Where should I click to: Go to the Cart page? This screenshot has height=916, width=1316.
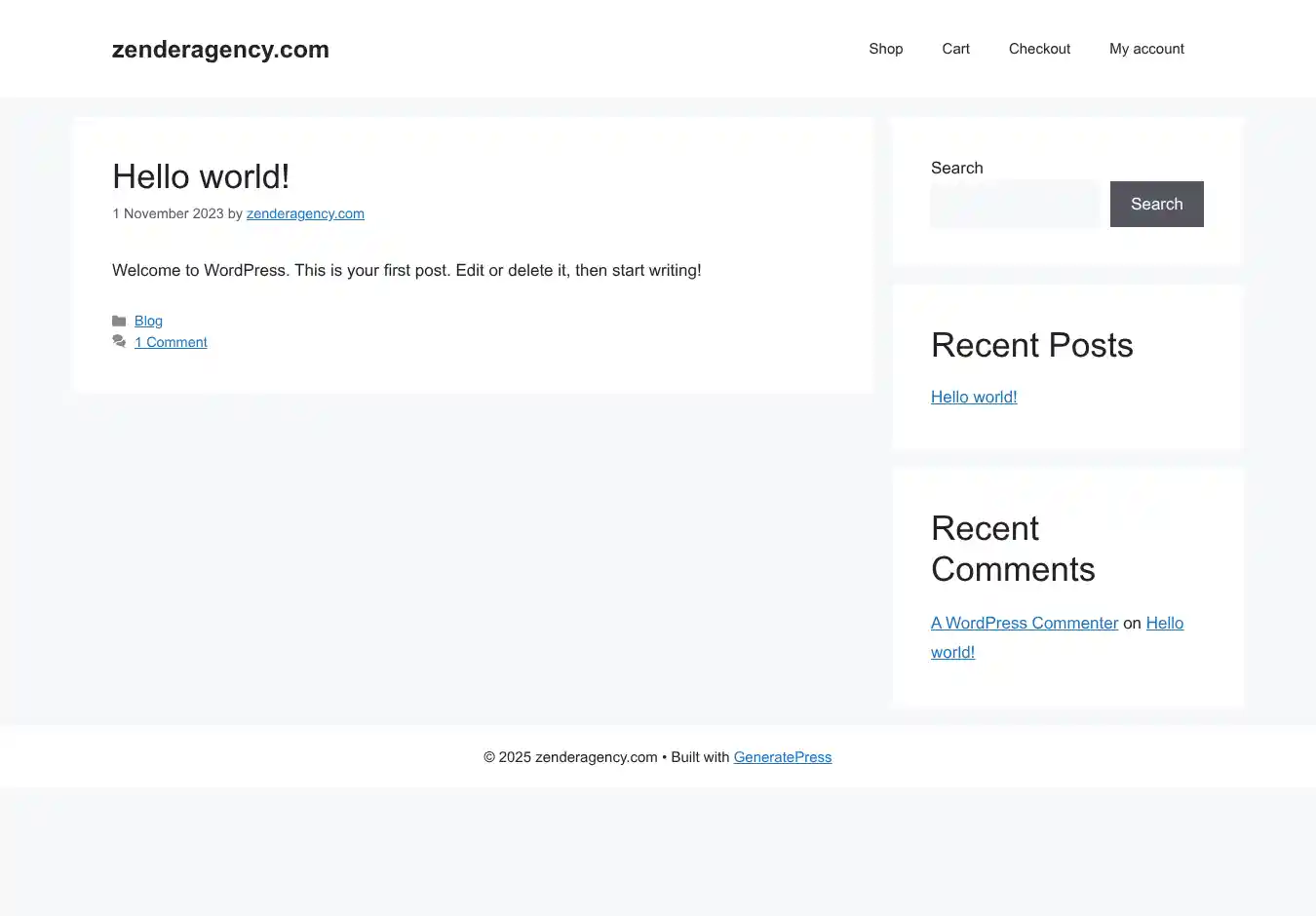(x=955, y=49)
